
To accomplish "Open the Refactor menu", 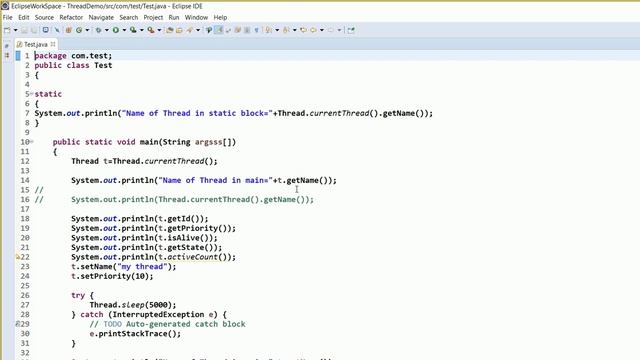I will click(x=71, y=17).
